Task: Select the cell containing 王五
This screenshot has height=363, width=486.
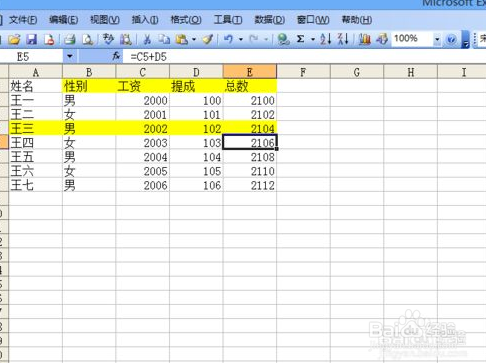Action: [35, 156]
